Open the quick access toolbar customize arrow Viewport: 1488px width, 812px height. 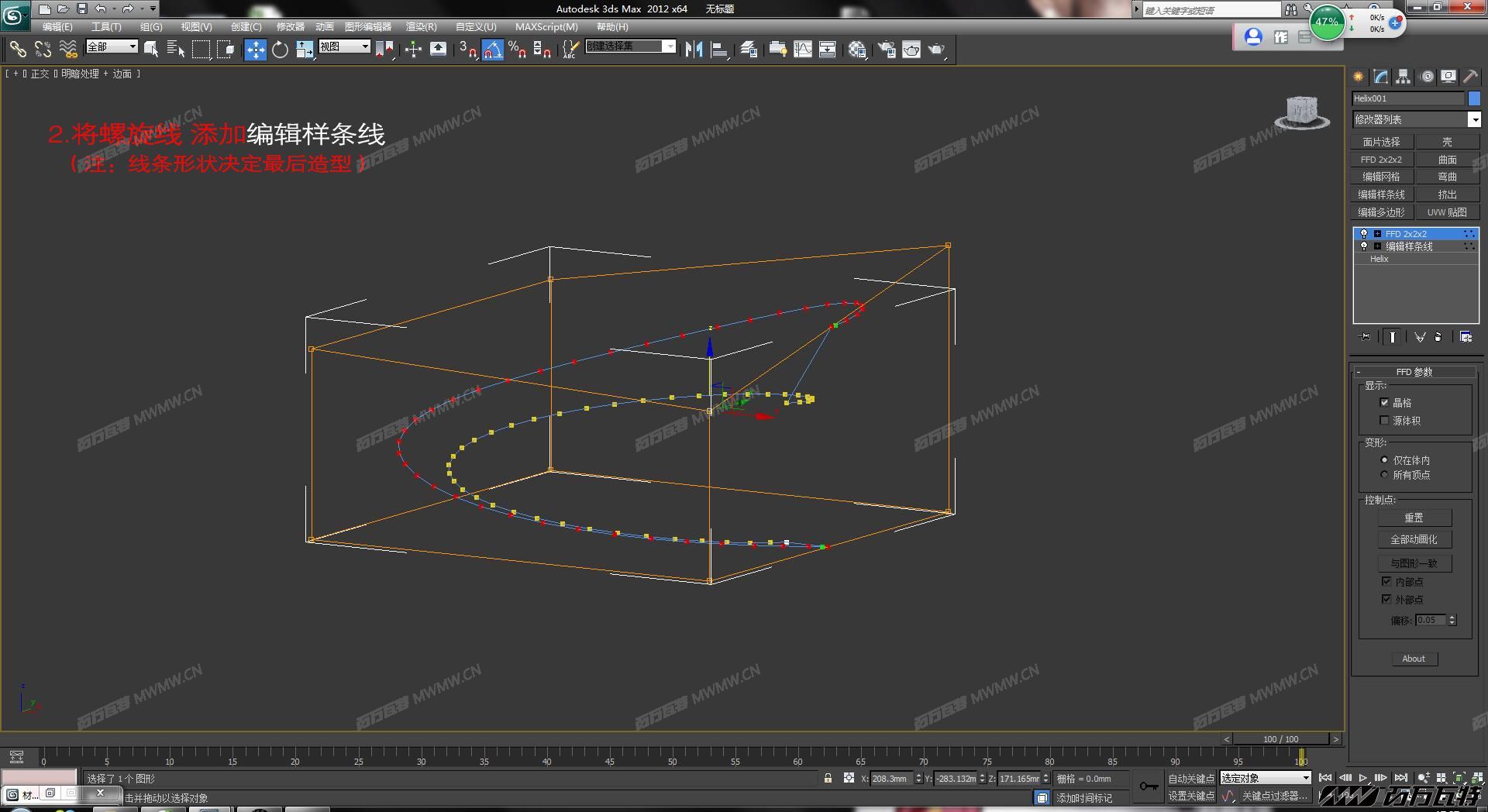tap(153, 9)
